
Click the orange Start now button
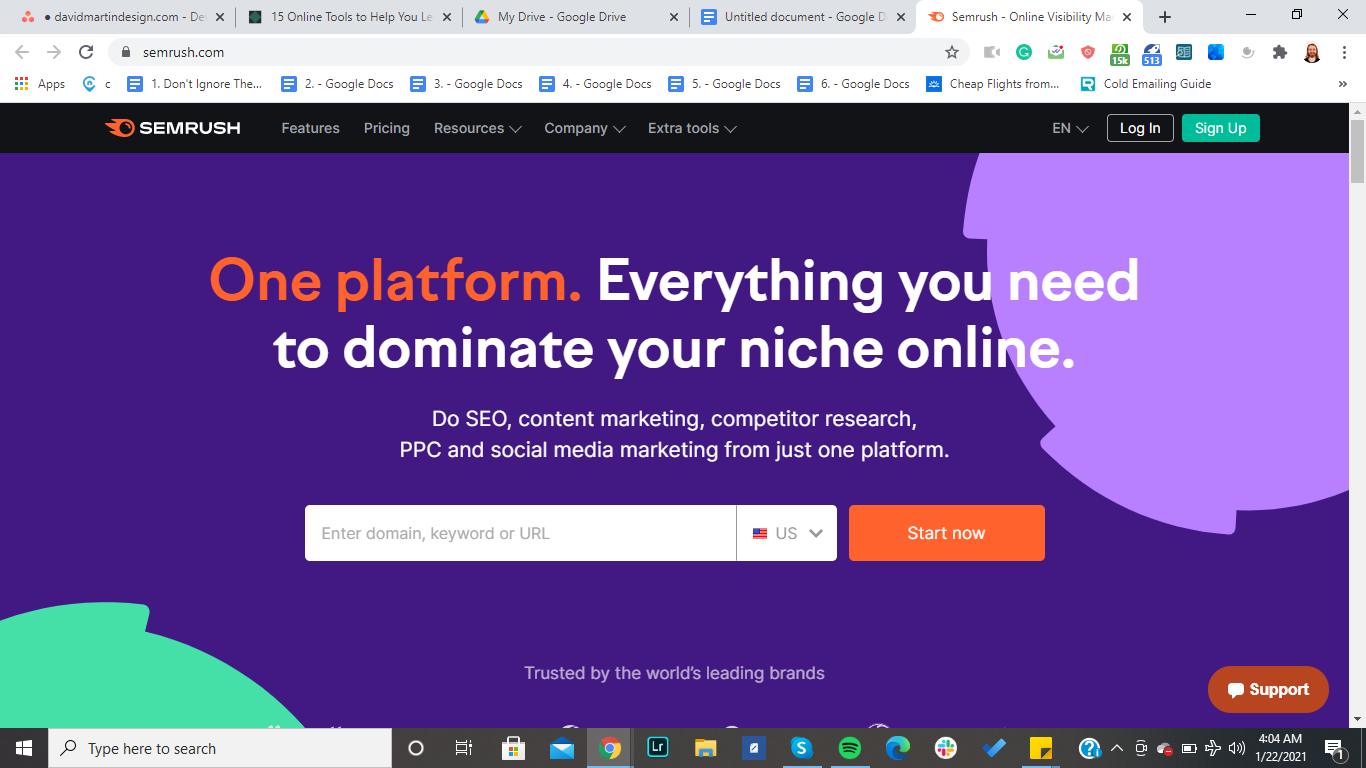(947, 533)
